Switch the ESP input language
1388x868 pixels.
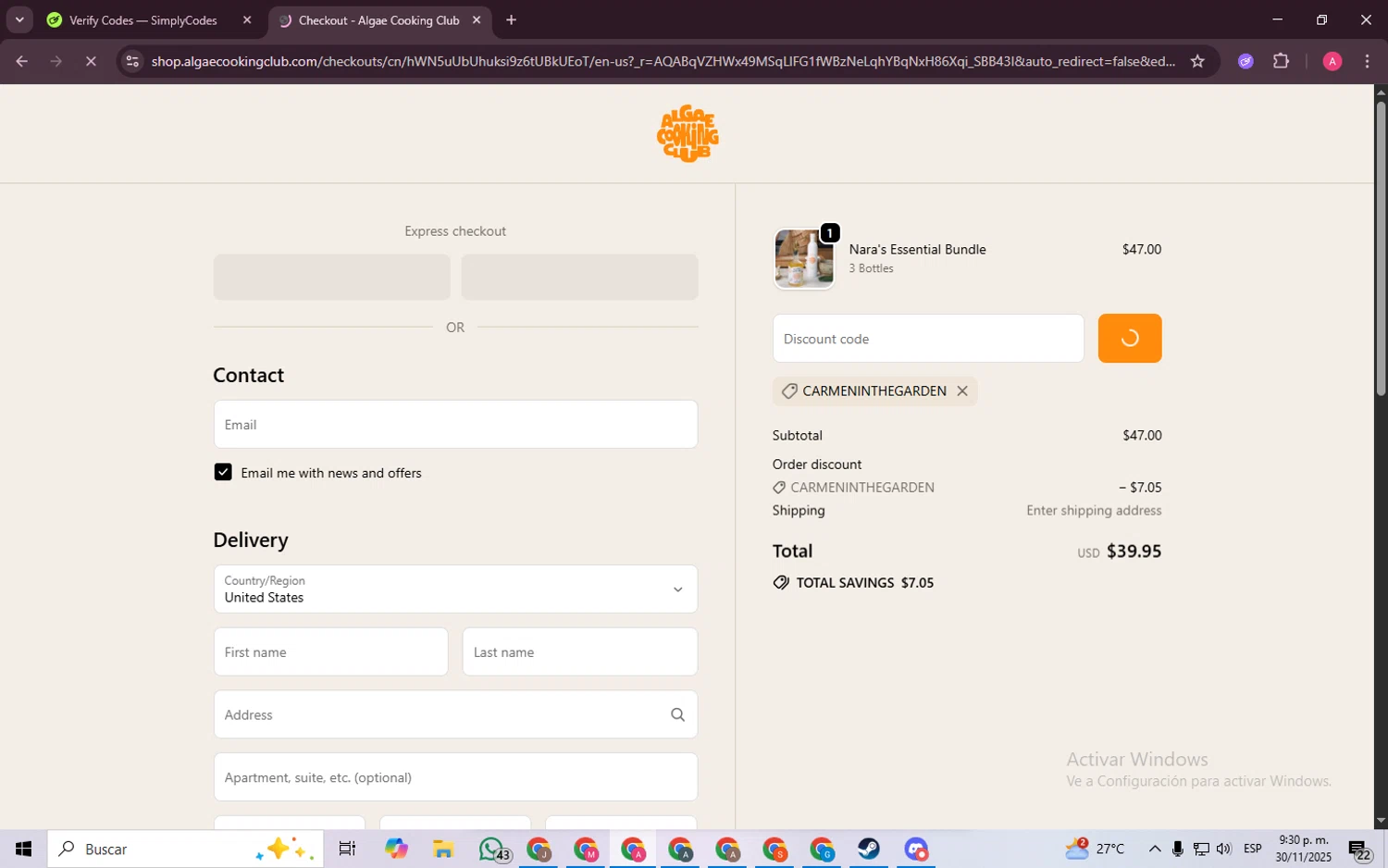(1253, 849)
